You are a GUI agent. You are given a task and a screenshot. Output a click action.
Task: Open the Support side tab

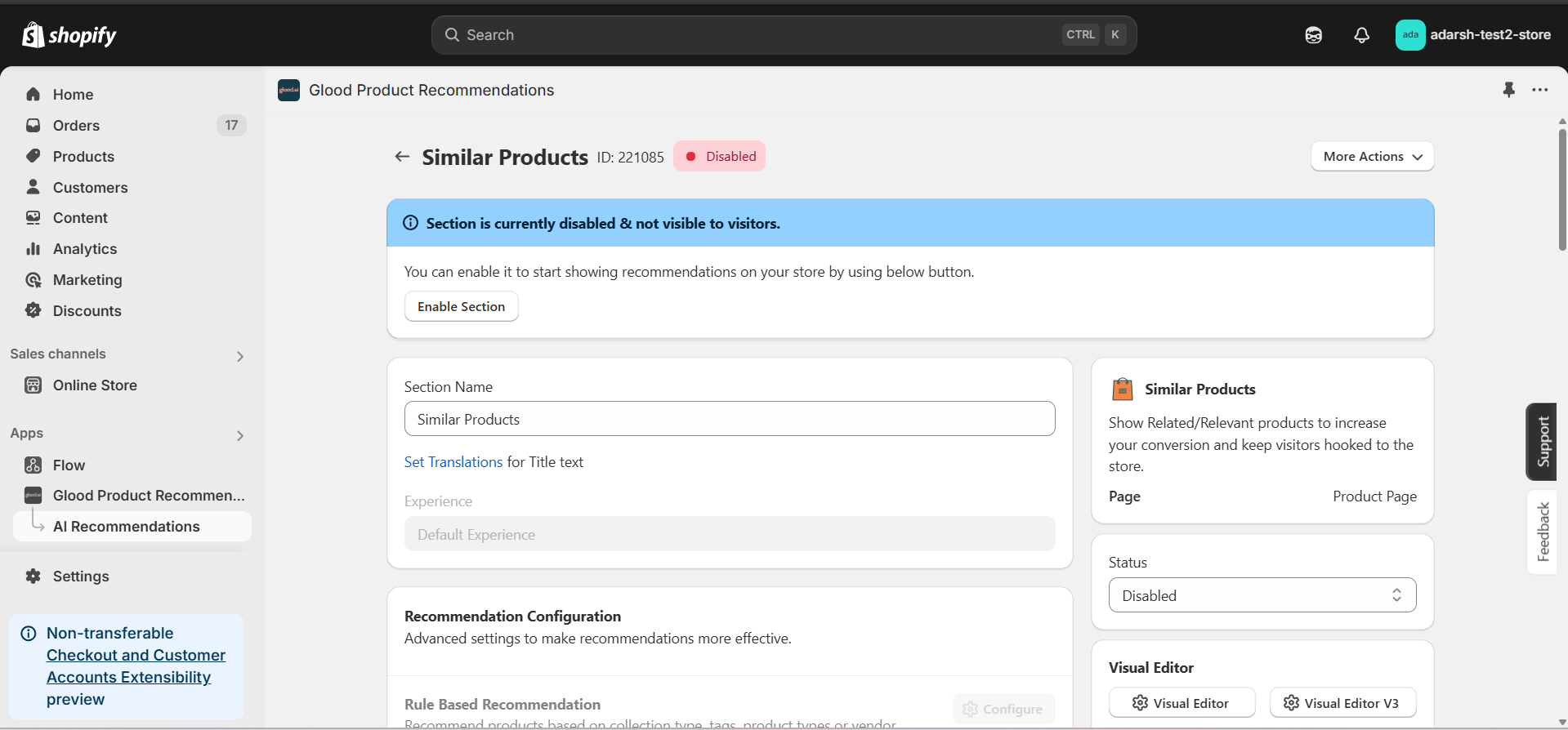pyautogui.click(x=1543, y=442)
